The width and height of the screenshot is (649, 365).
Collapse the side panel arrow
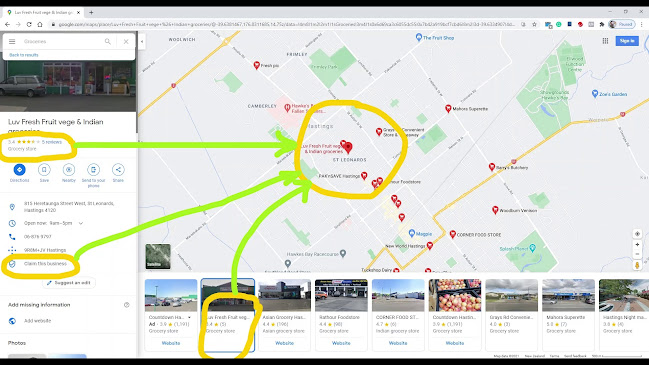(142, 41)
